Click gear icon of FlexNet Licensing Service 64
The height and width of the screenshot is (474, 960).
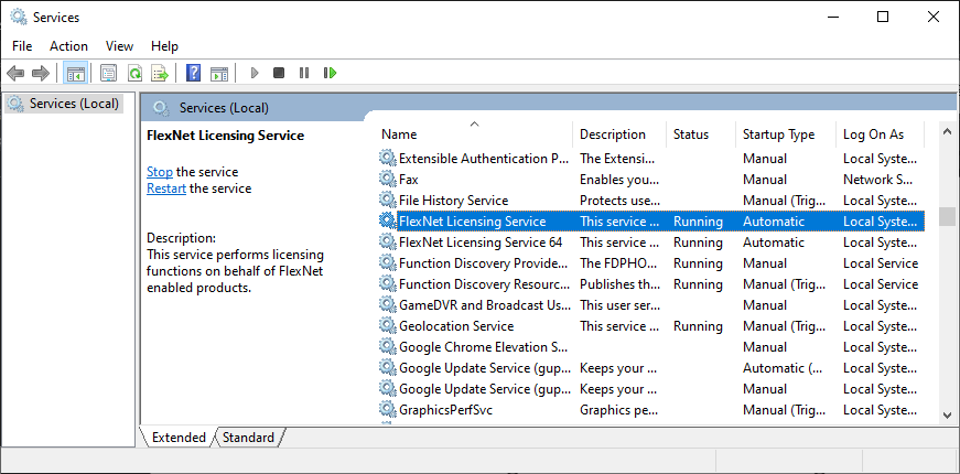387,242
